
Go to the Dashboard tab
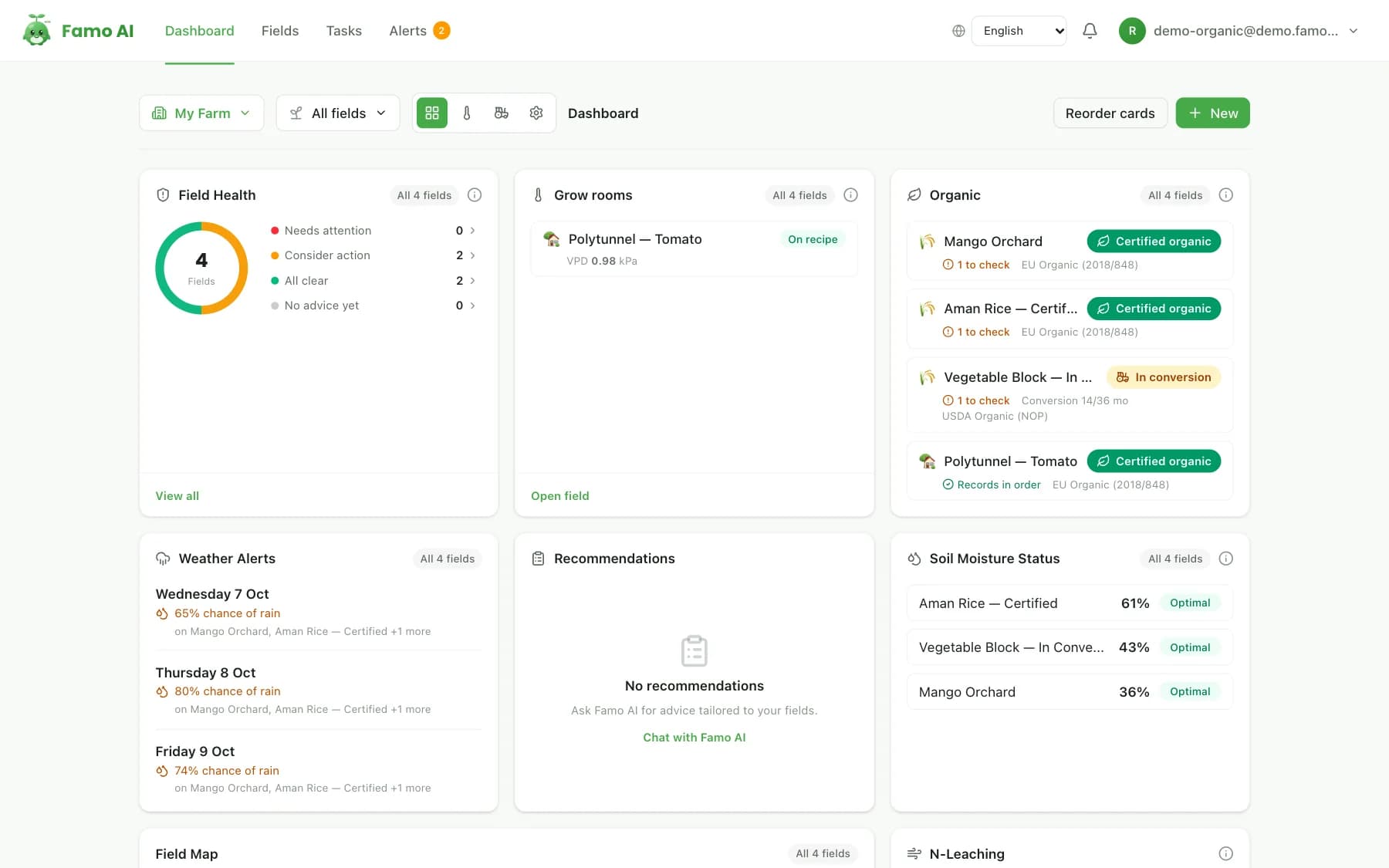[199, 31]
